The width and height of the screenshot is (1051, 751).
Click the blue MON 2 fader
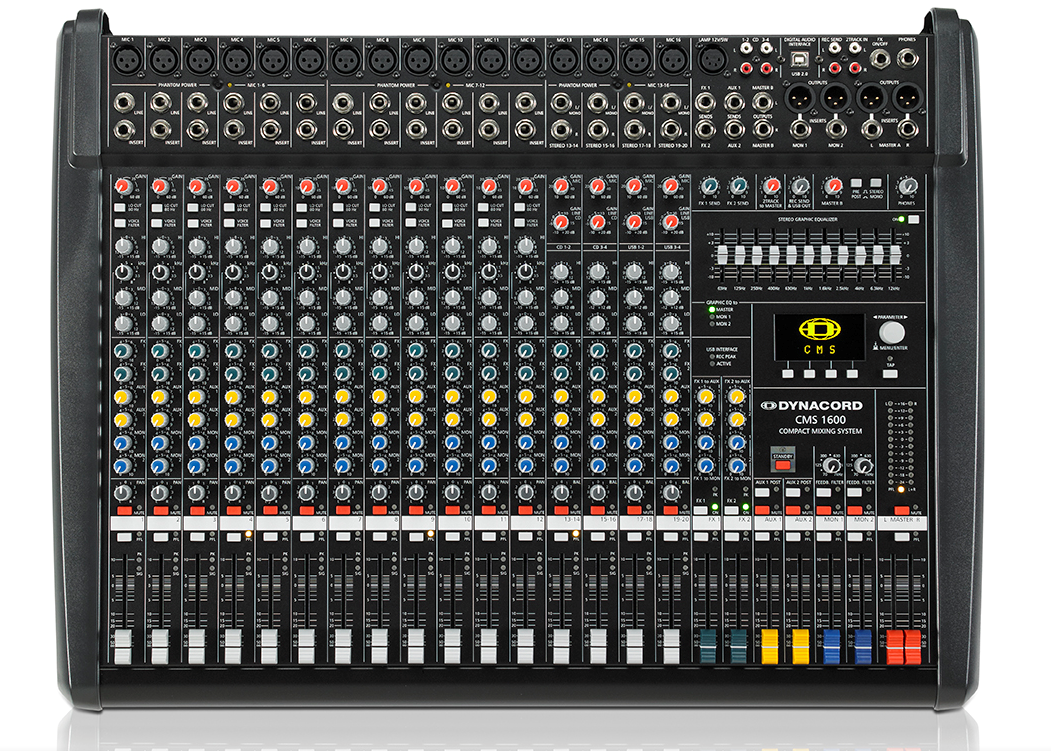863,646
